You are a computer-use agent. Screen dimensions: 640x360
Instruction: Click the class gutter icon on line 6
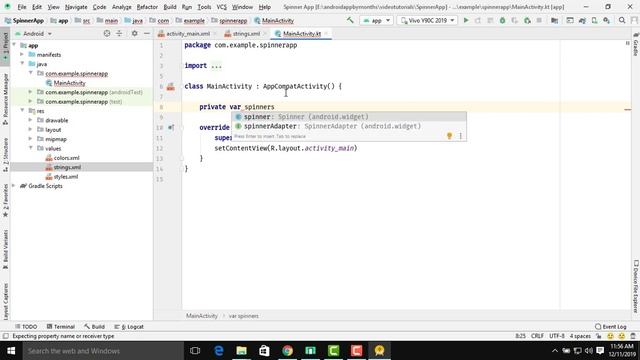171,87
